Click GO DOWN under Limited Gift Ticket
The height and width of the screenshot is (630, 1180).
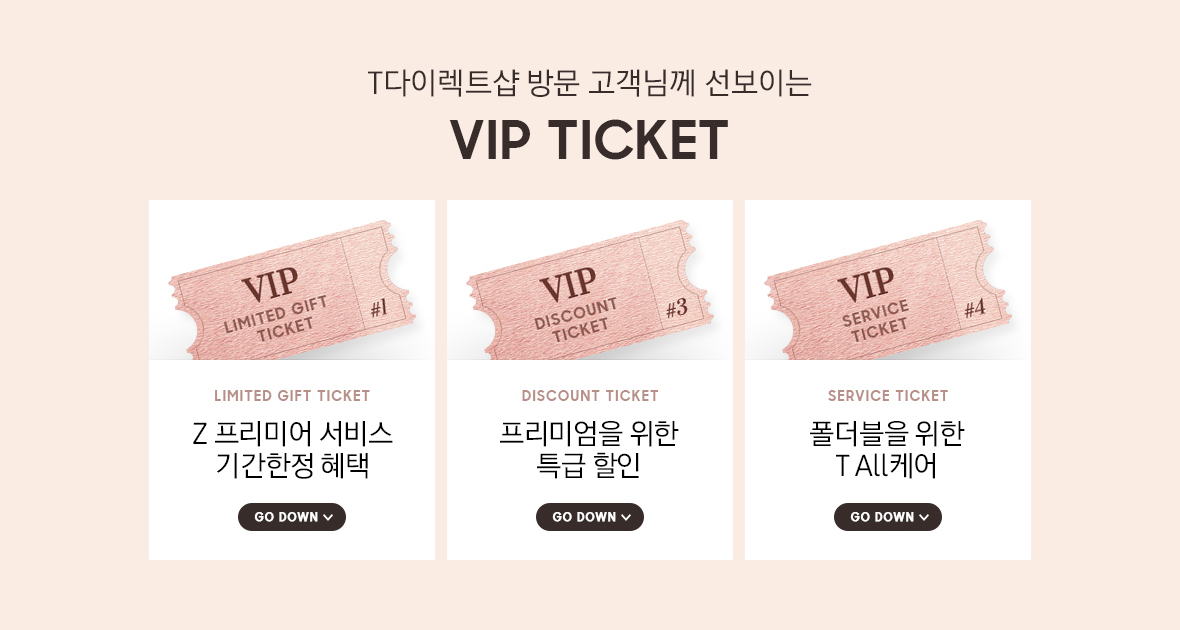point(292,517)
